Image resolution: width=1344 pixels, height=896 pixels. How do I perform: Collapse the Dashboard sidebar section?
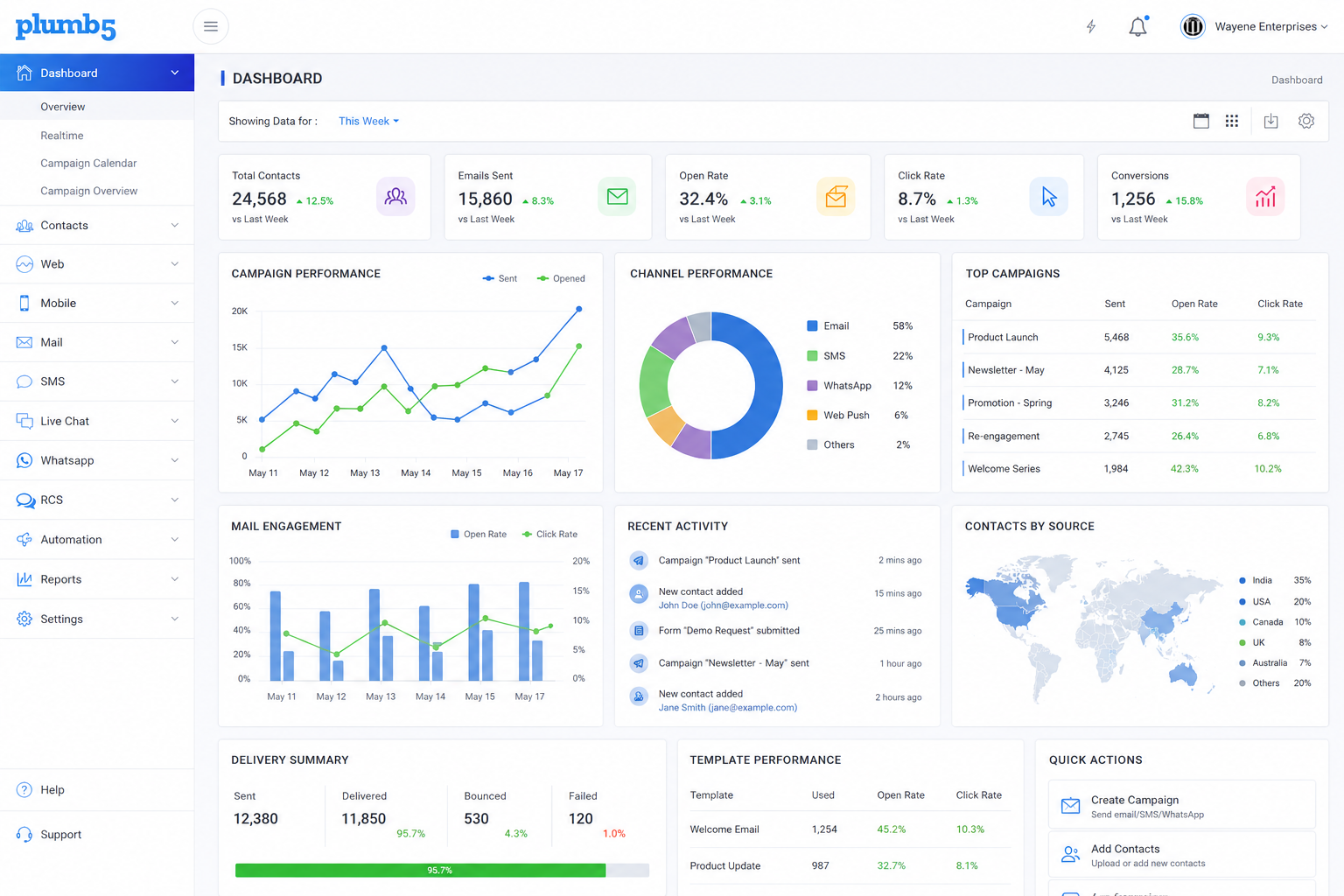(97, 73)
